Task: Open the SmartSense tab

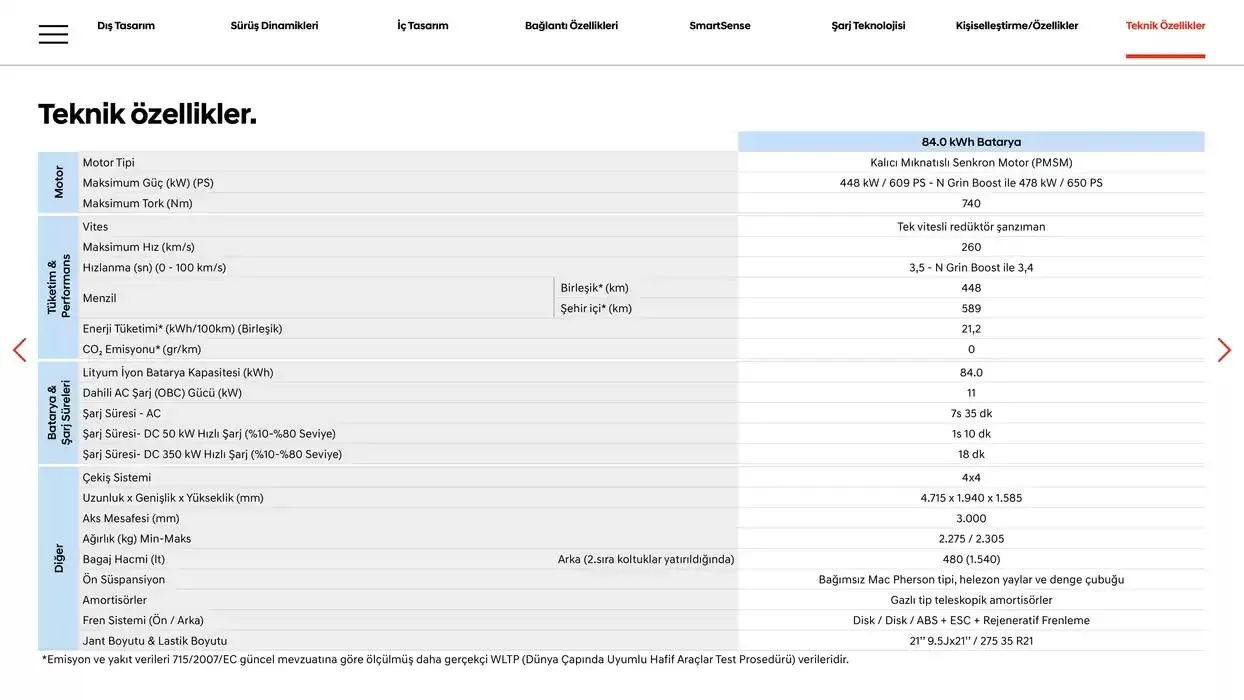Action: pos(720,26)
